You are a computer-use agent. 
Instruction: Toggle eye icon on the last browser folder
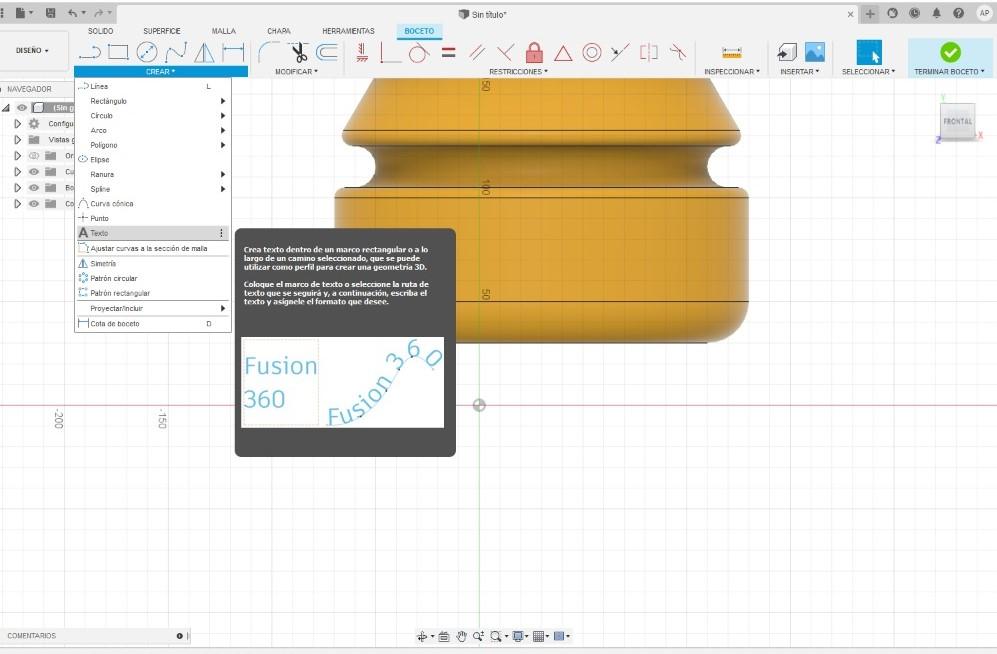[x=34, y=204]
